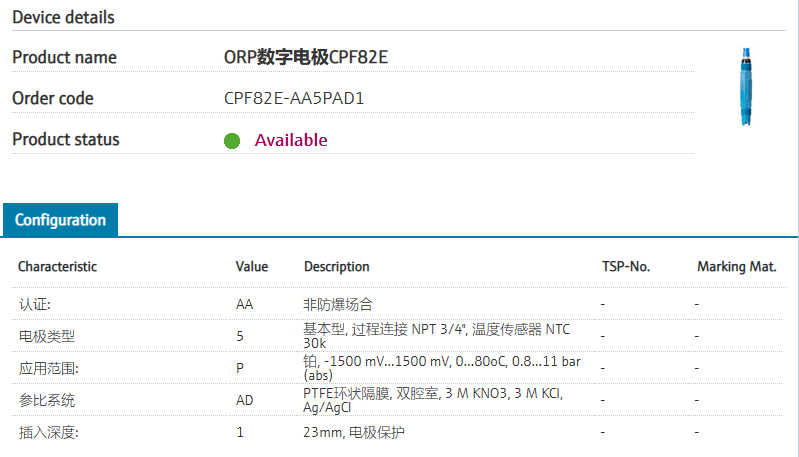Click the Description column header
This screenshot has width=799, height=457.
pyautogui.click(x=336, y=267)
